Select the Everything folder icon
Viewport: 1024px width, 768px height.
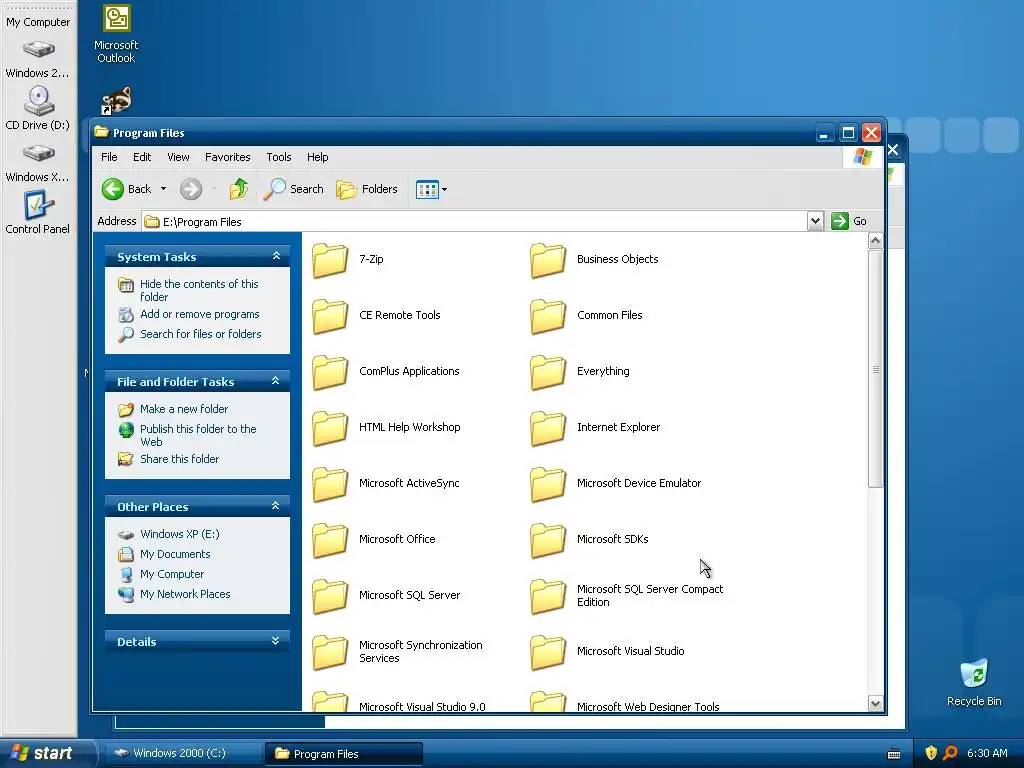(x=548, y=372)
